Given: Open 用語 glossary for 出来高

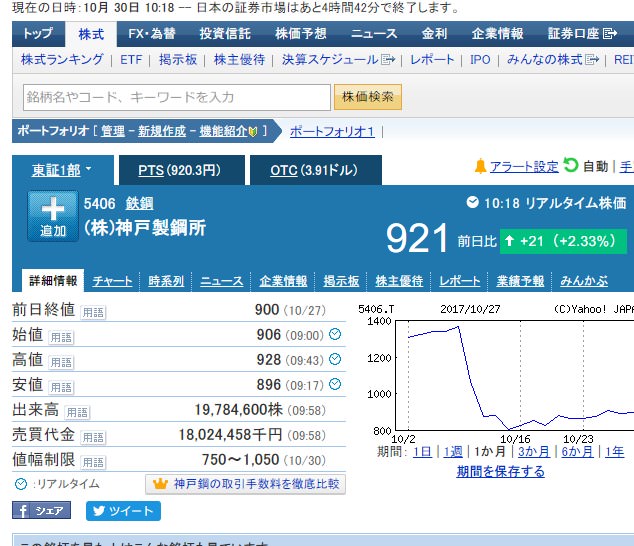Looking at the screenshot, I should tap(77, 413).
